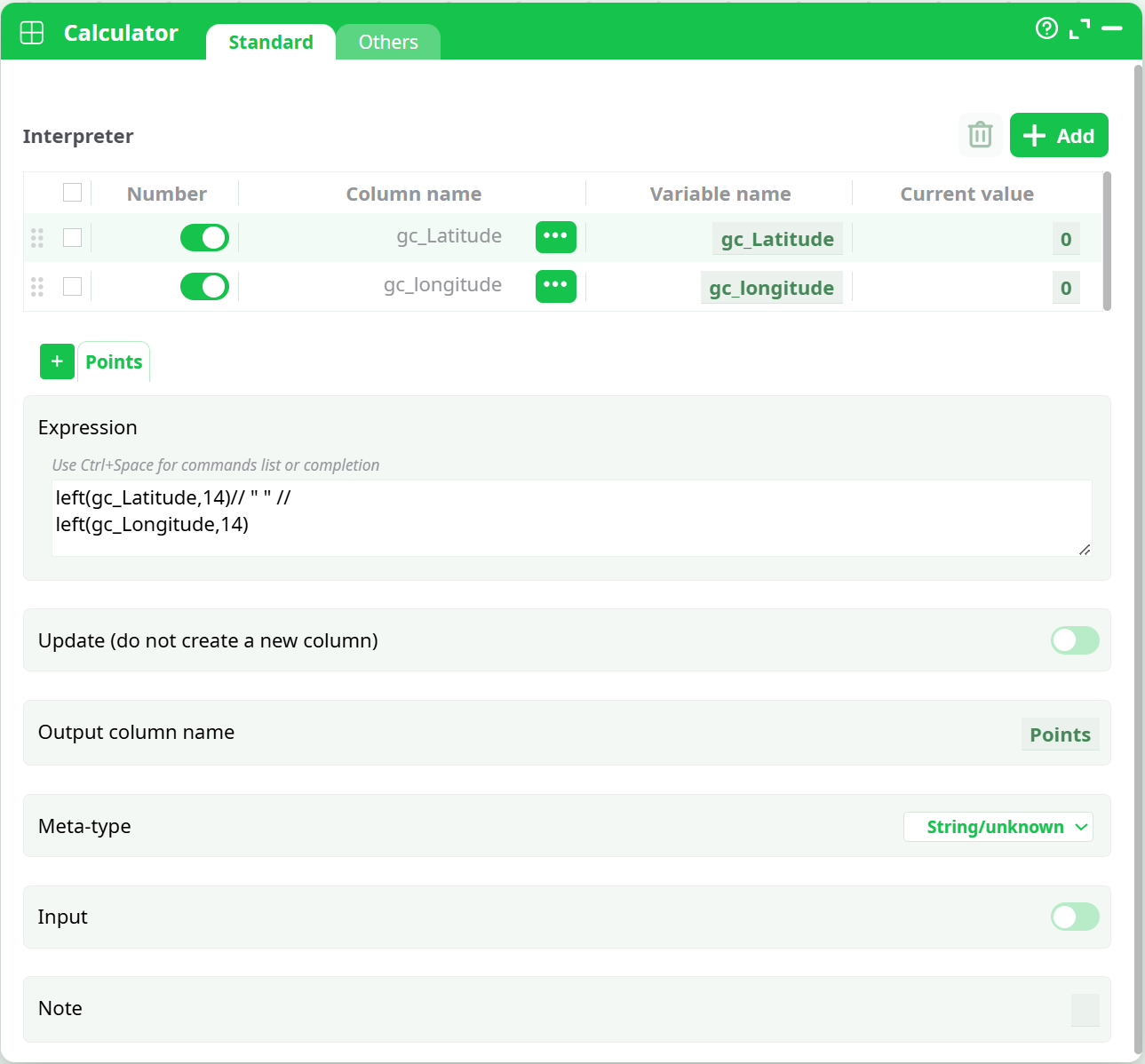Turn on the Input toggle

[x=1074, y=917]
